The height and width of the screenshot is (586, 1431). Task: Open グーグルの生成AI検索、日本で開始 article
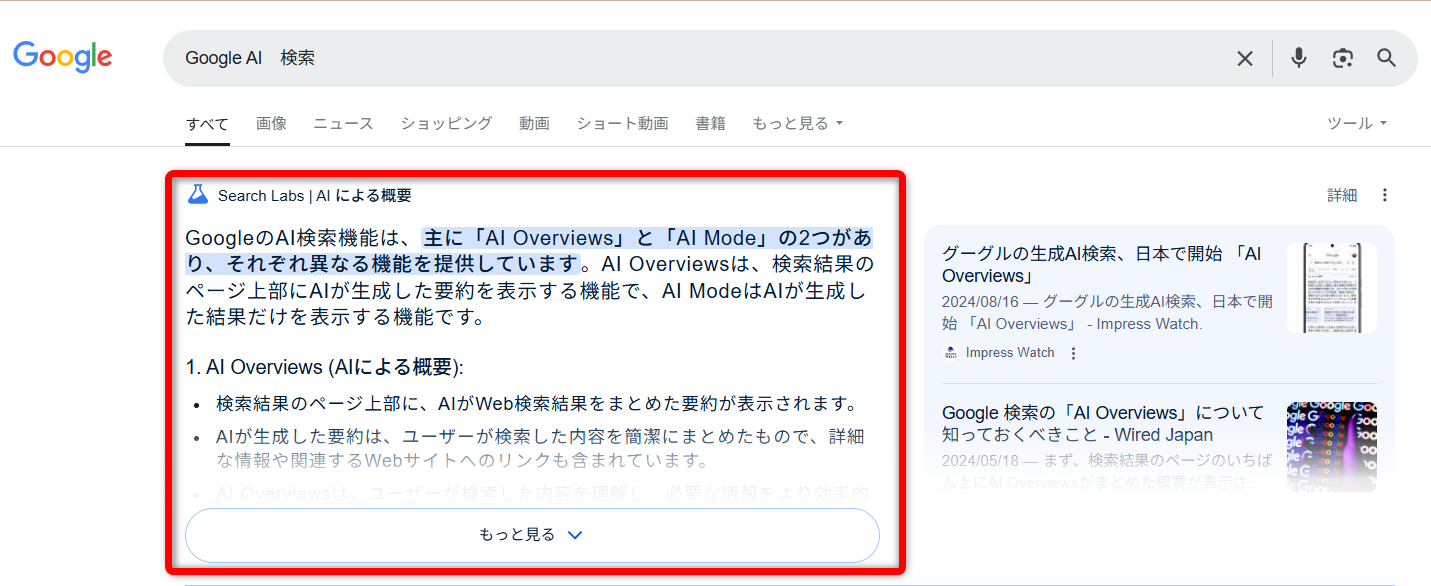pyautogui.click(x=1102, y=264)
